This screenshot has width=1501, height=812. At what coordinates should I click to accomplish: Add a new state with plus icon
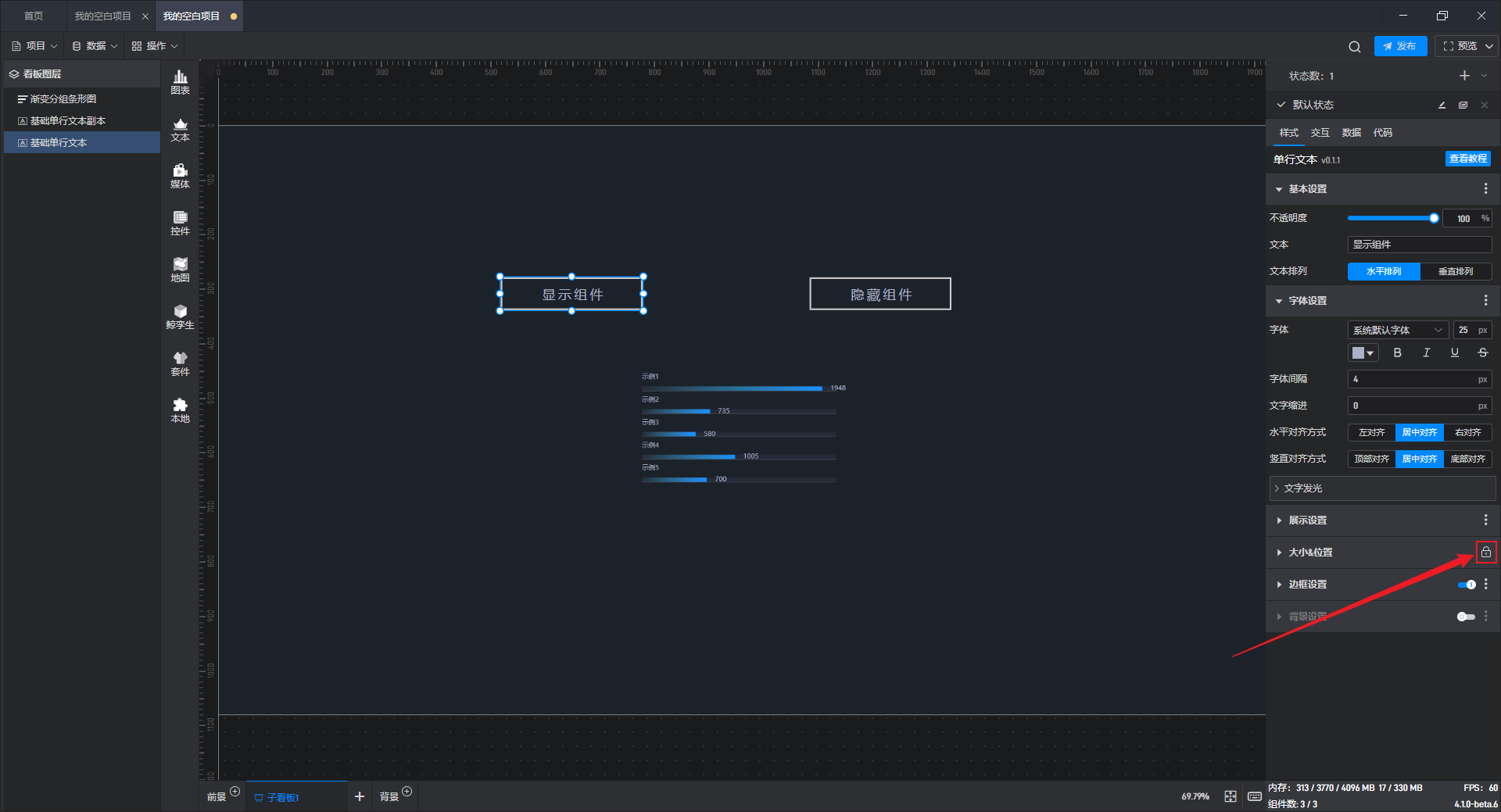coord(1464,76)
